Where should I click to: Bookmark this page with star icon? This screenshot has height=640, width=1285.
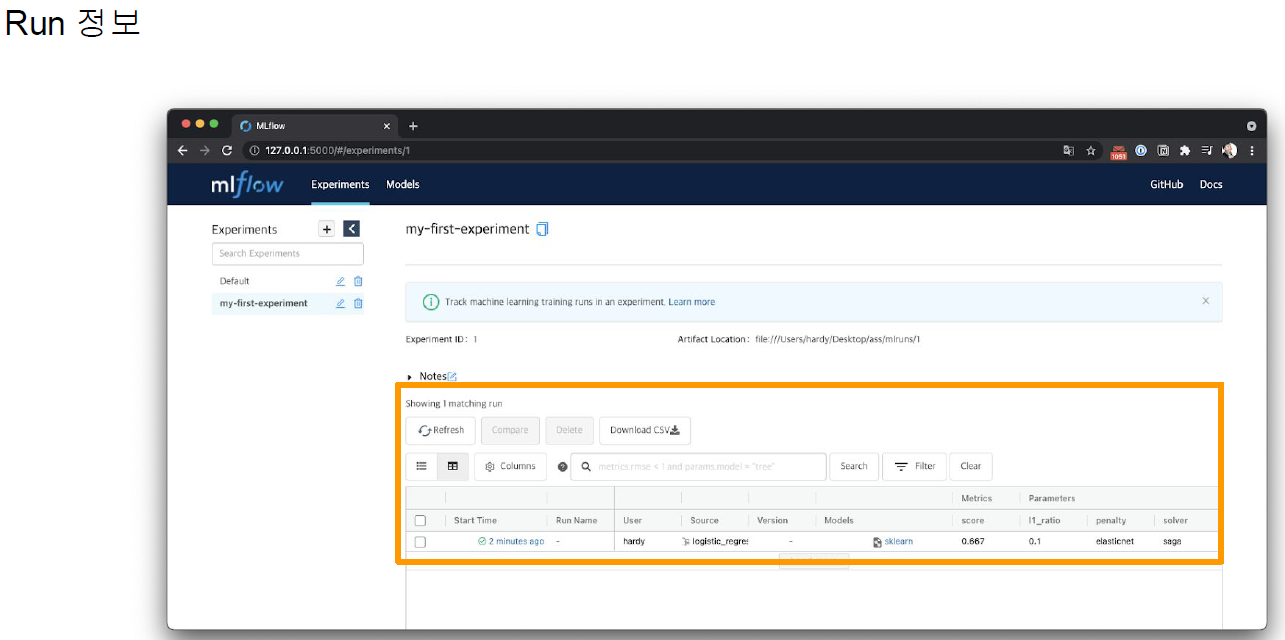(1091, 151)
